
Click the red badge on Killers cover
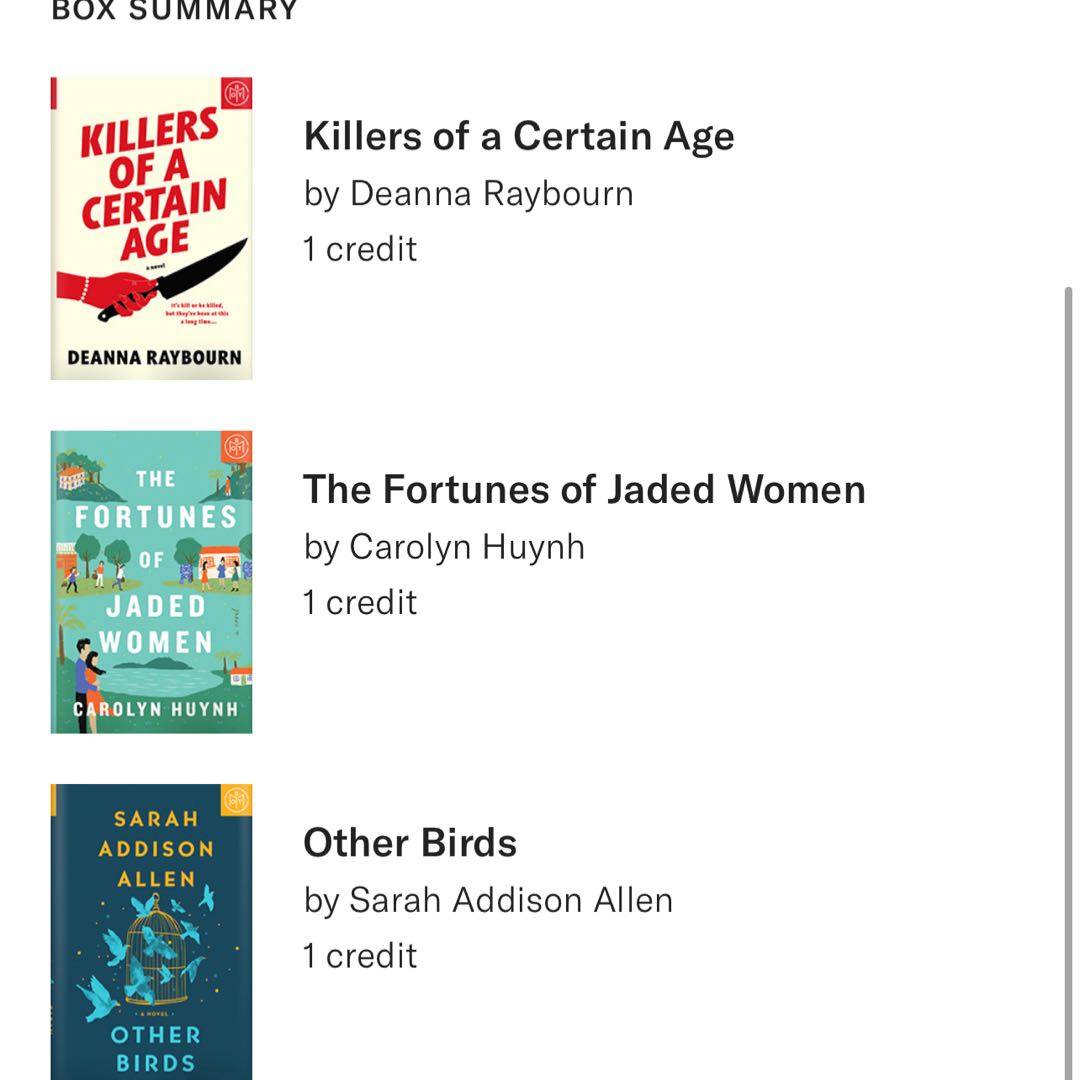[x=238, y=92]
